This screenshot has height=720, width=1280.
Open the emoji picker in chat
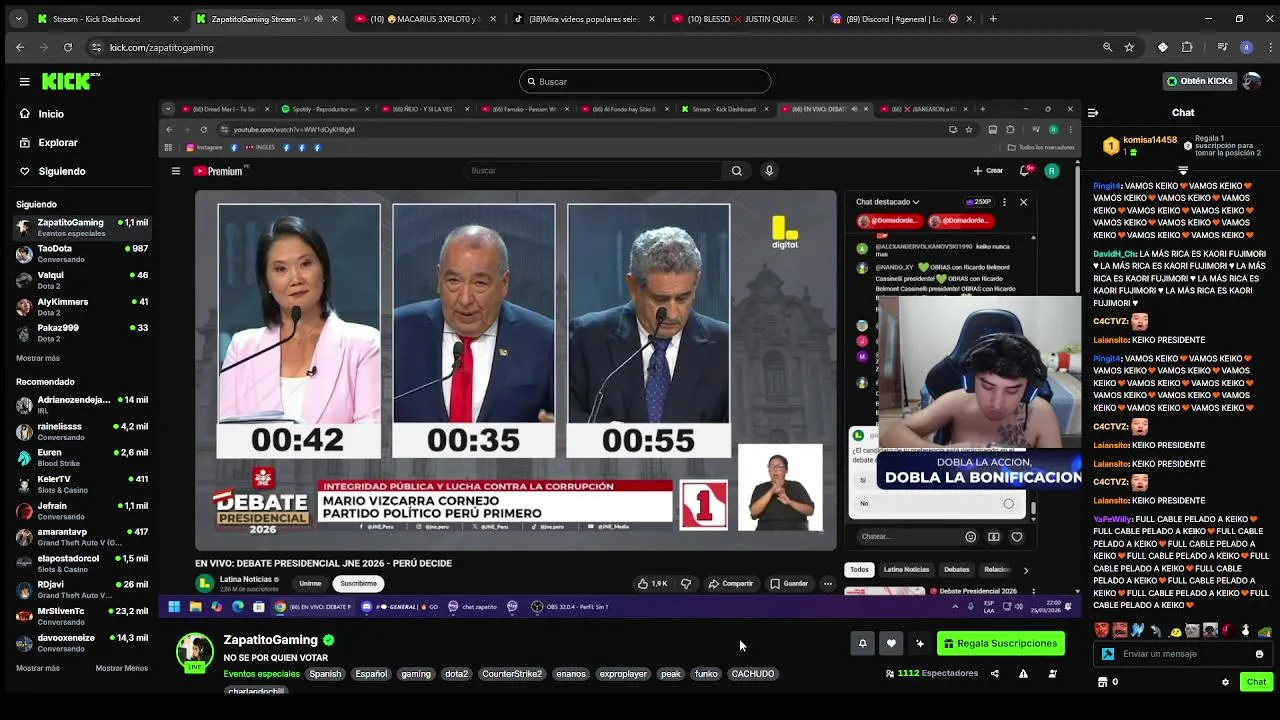pyautogui.click(x=1259, y=654)
